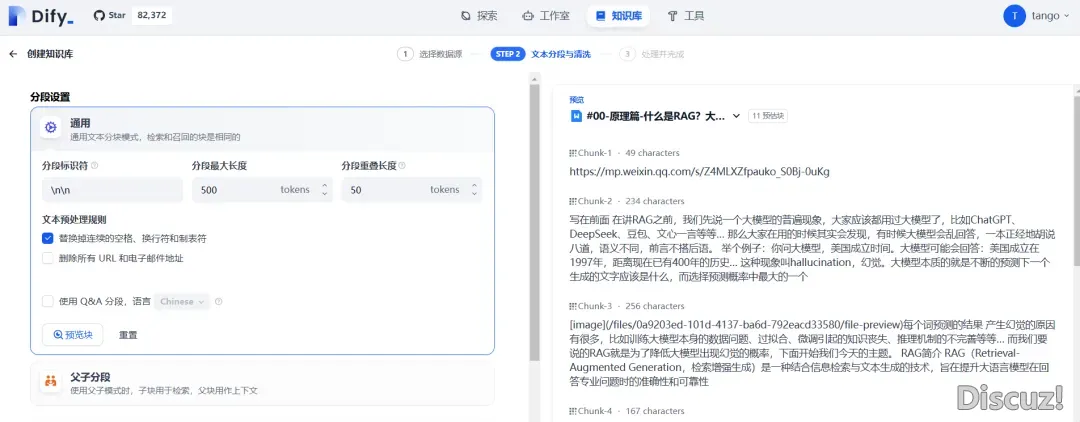Viewport: 1080px width, 422px height.
Task: Click the 预览块 button
Action: 72,335
